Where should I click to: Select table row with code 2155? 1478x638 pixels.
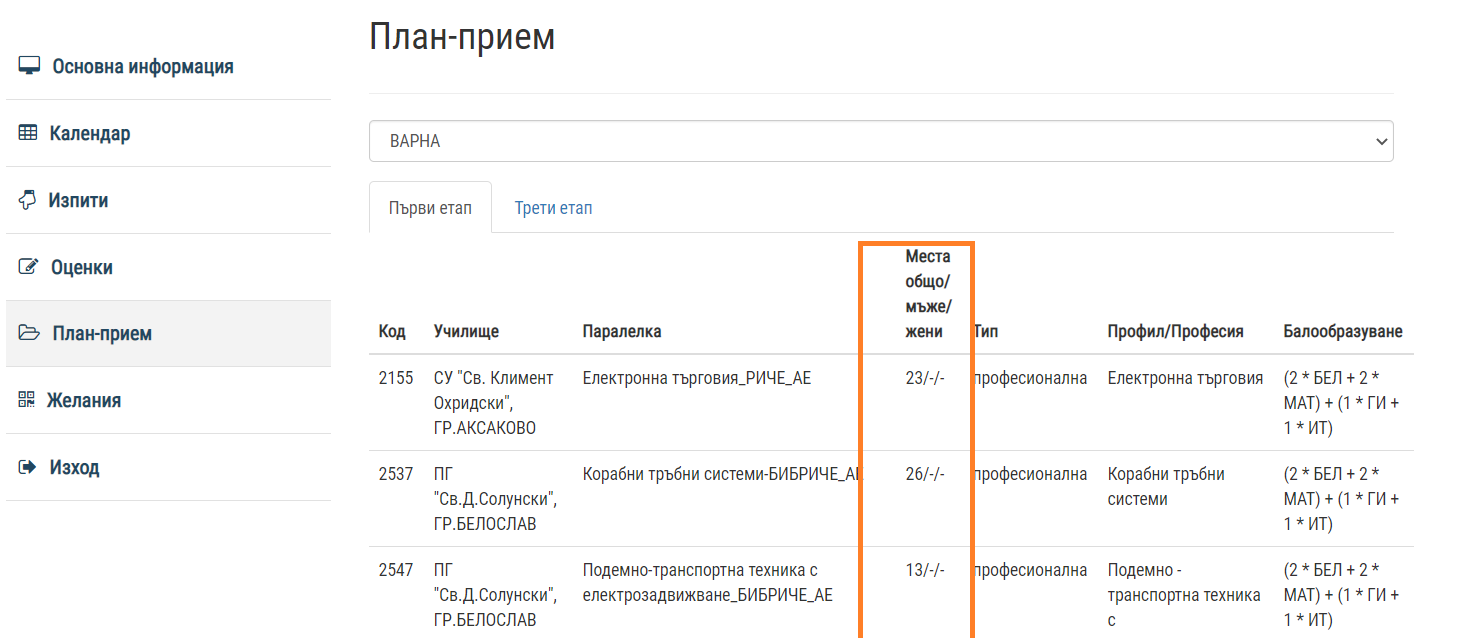(x=396, y=378)
